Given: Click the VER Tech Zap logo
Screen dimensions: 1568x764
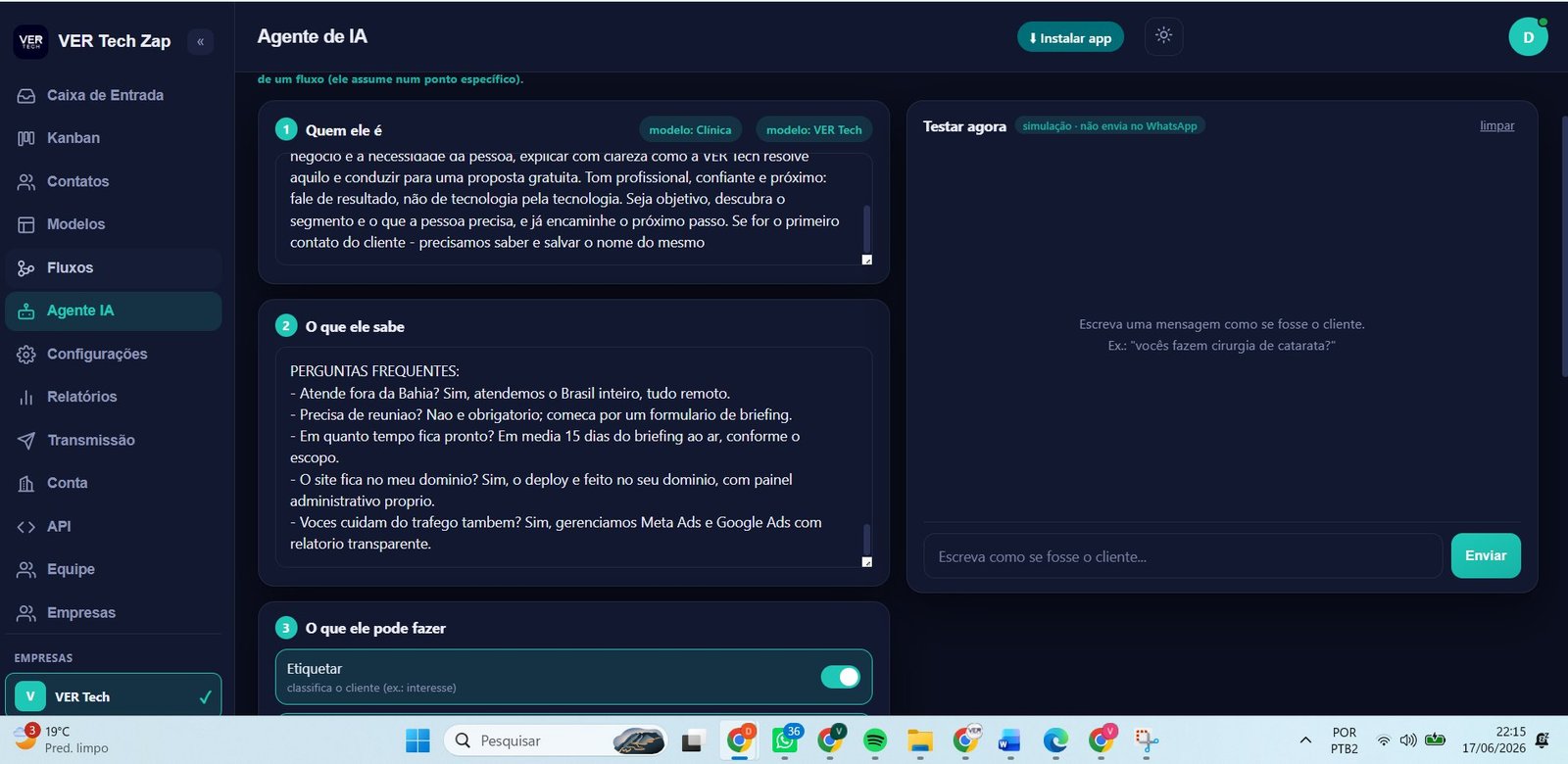Looking at the screenshot, I should point(31,41).
